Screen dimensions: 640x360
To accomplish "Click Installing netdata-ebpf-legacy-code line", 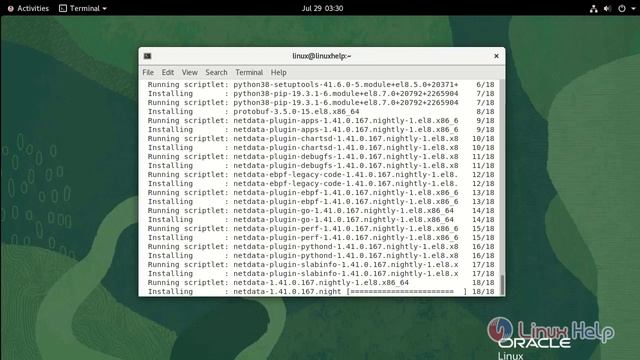I will pyautogui.click(x=321, y=183).
